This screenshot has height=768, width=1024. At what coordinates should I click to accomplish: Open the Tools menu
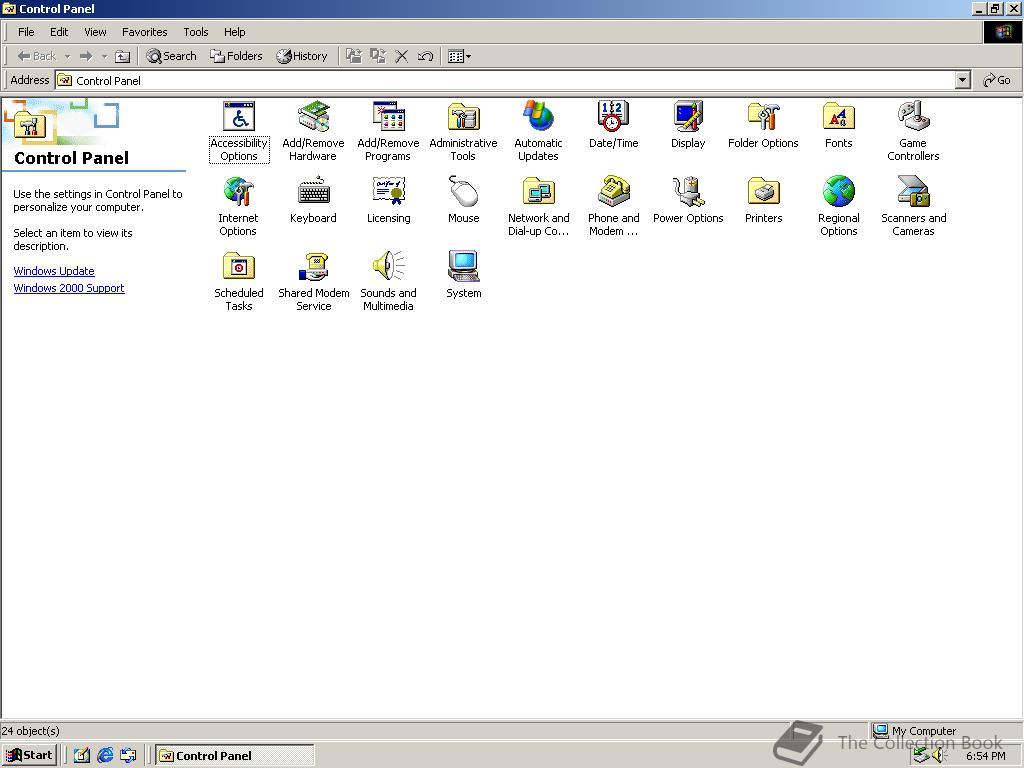click(195, 32)
